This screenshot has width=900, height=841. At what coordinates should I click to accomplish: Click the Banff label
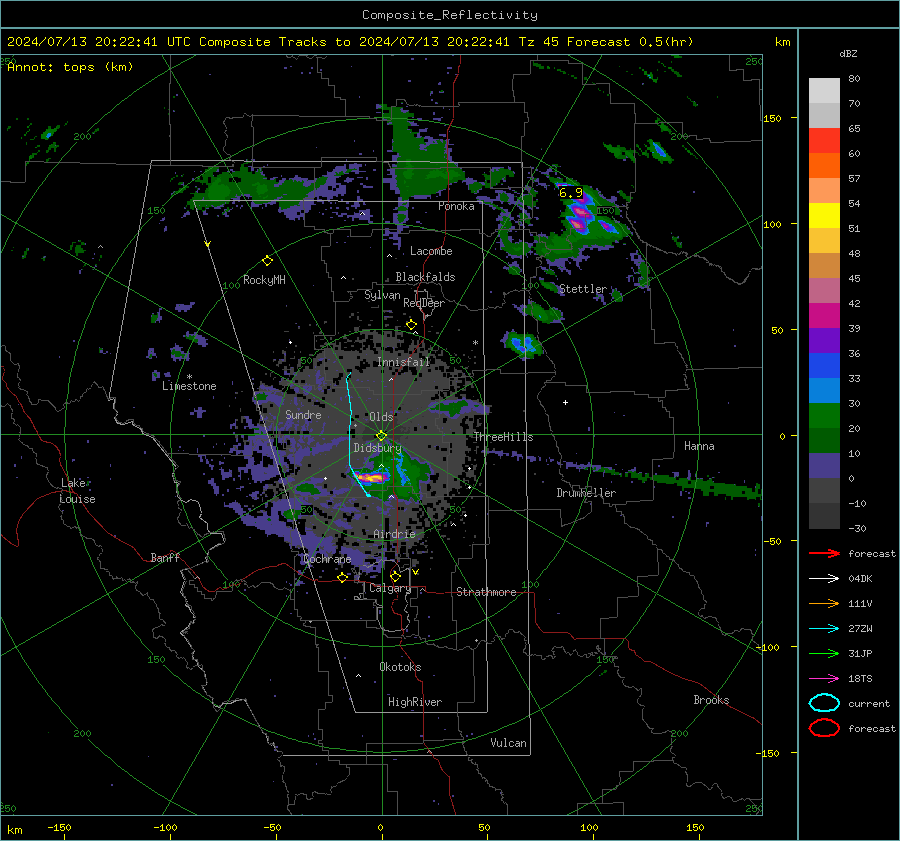(165, 558)
